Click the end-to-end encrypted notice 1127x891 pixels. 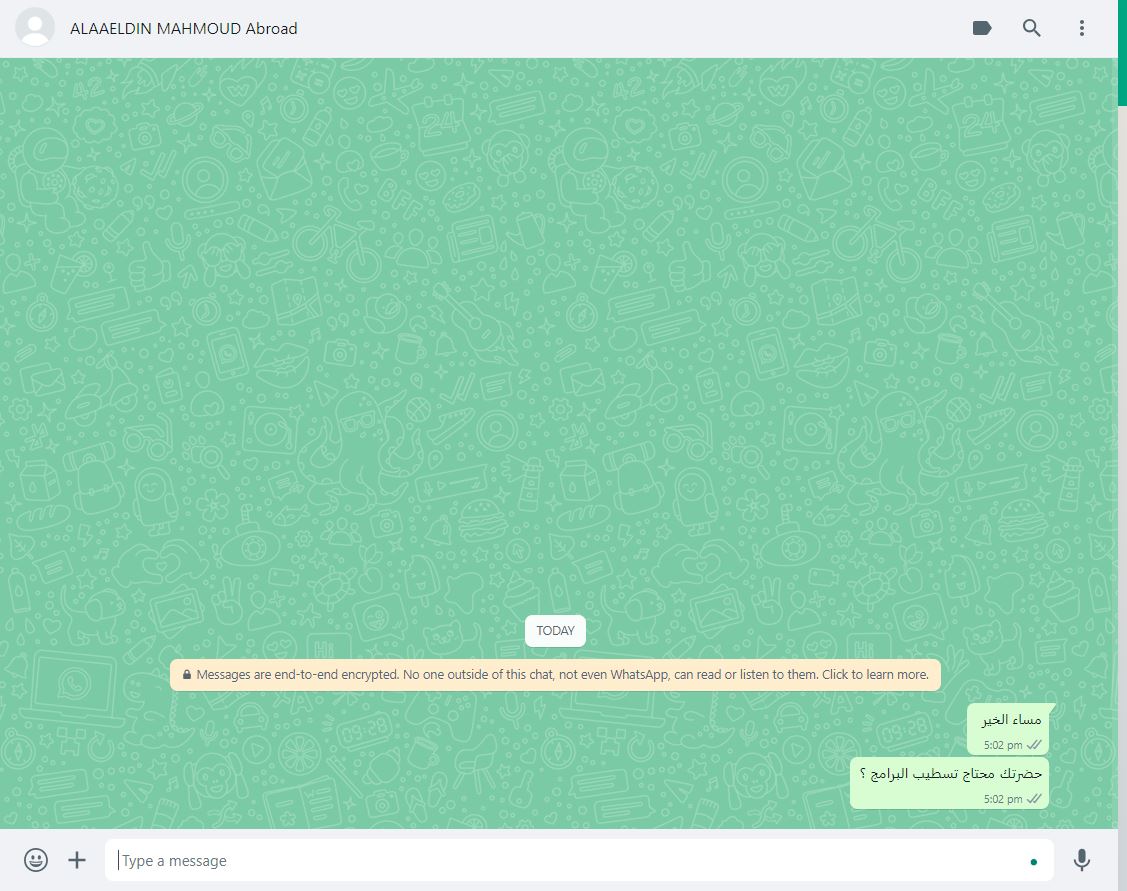click(x=555, y=675)
